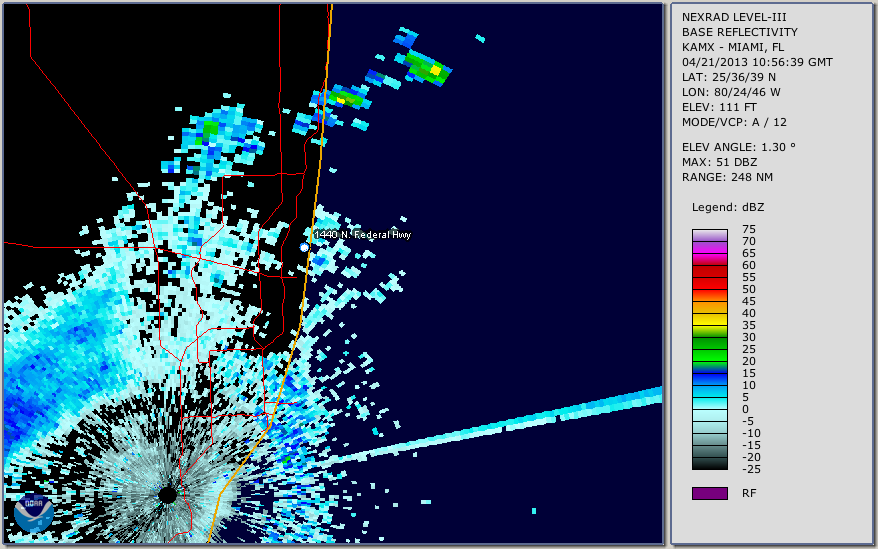The width and height of the screenshot is (878, 549).
Task: Click the purple RF legend swatch
Action: (x=709, y=493)
